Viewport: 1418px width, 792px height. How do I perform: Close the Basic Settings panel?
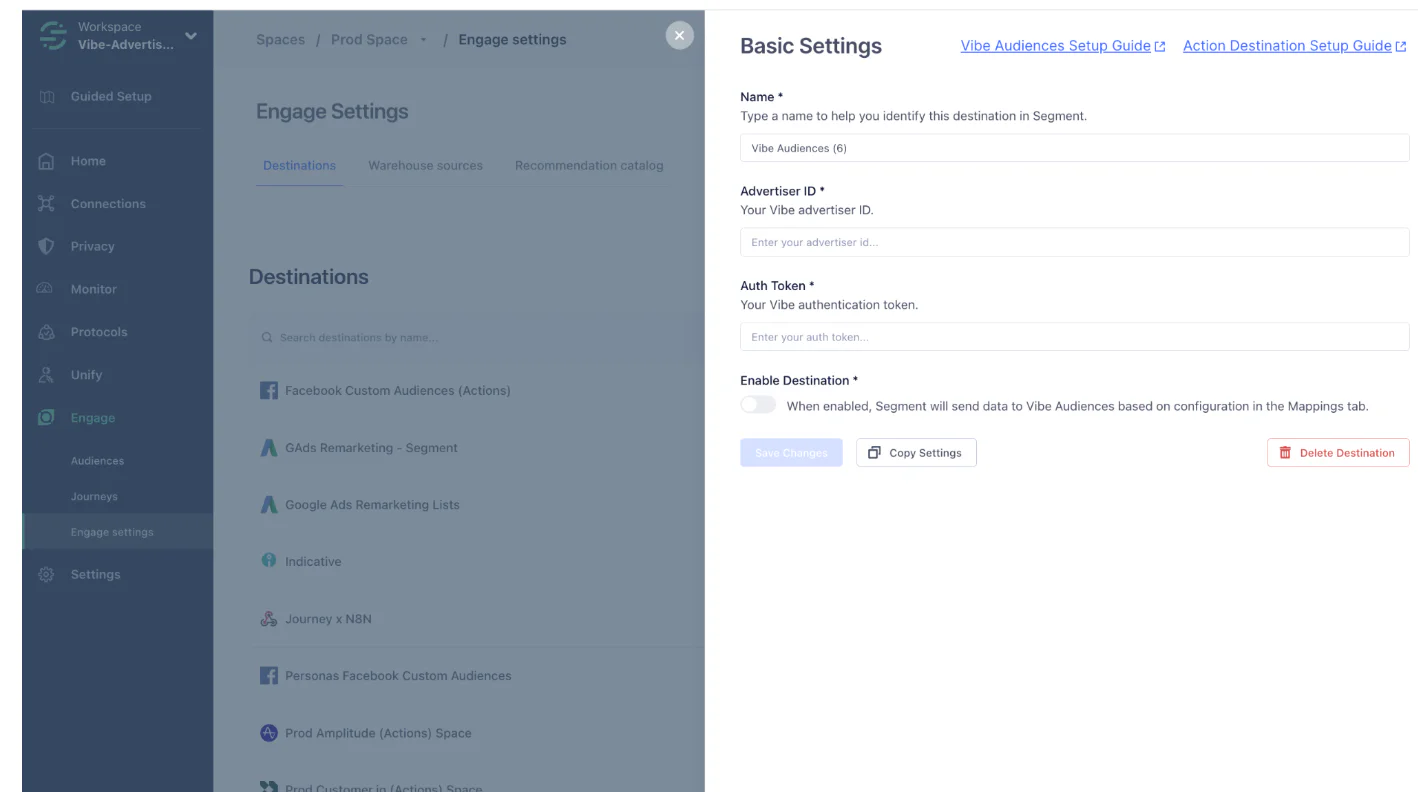[680, 36]
